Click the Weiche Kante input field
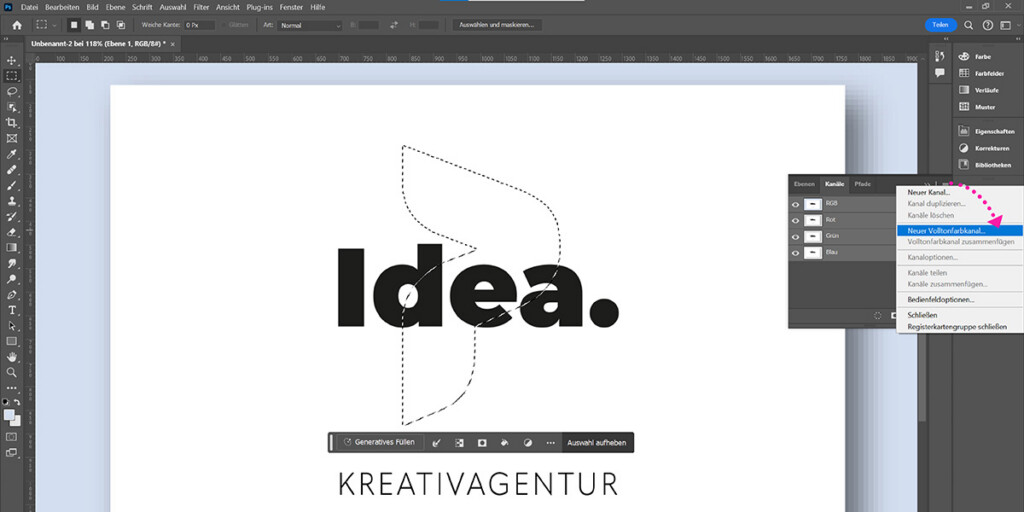The height and width of the screenshot is (512, 1024). tap(198, 25)
